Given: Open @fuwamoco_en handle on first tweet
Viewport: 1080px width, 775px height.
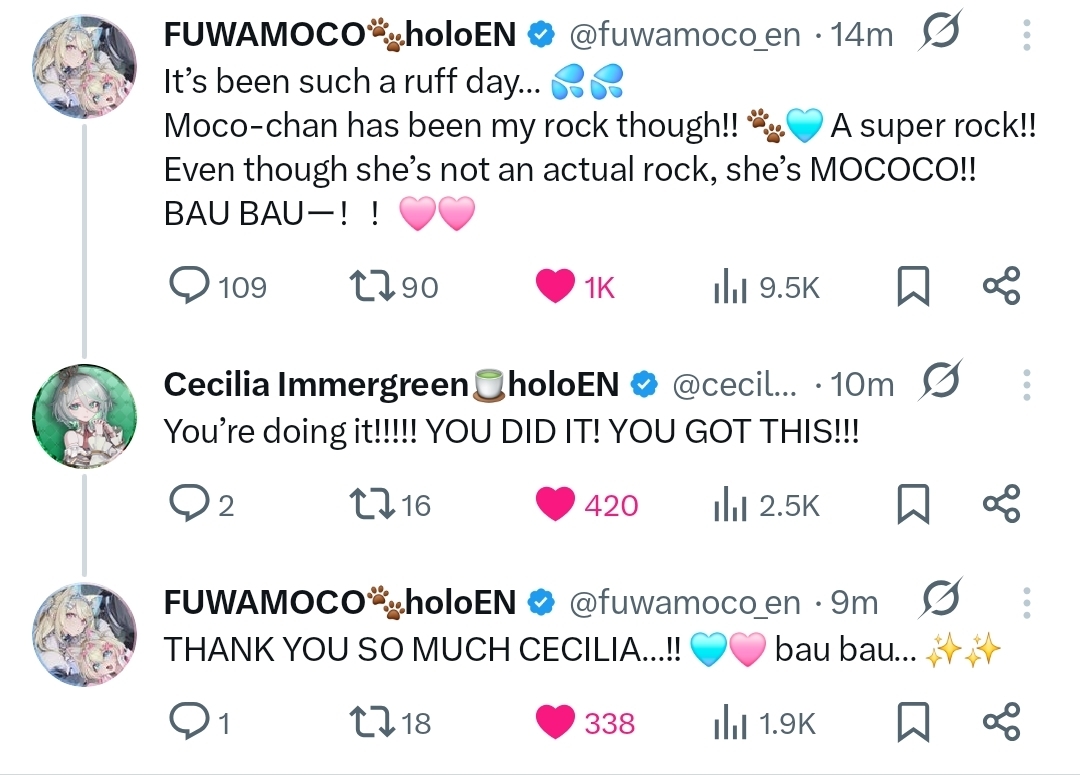Looking at the screenshot, I should tap(685, 36).
